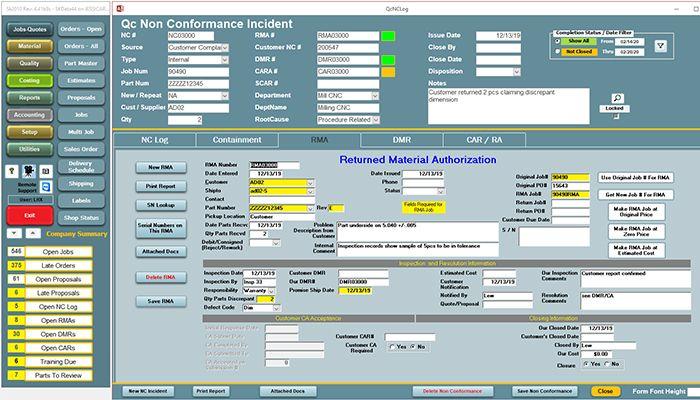This screenshot has height=400, width=700.
Task: Select the Not Closed radio button
Action: click(557, 52)
